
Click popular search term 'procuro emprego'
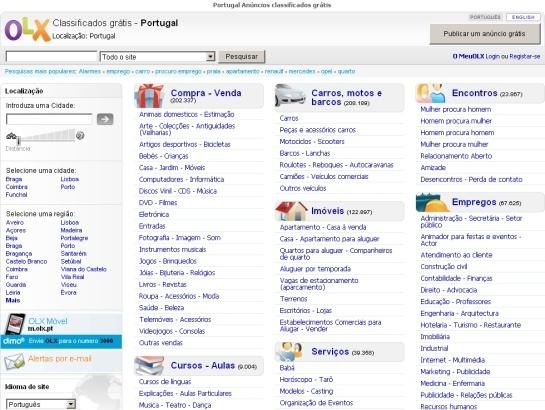[x=178, y=71]
